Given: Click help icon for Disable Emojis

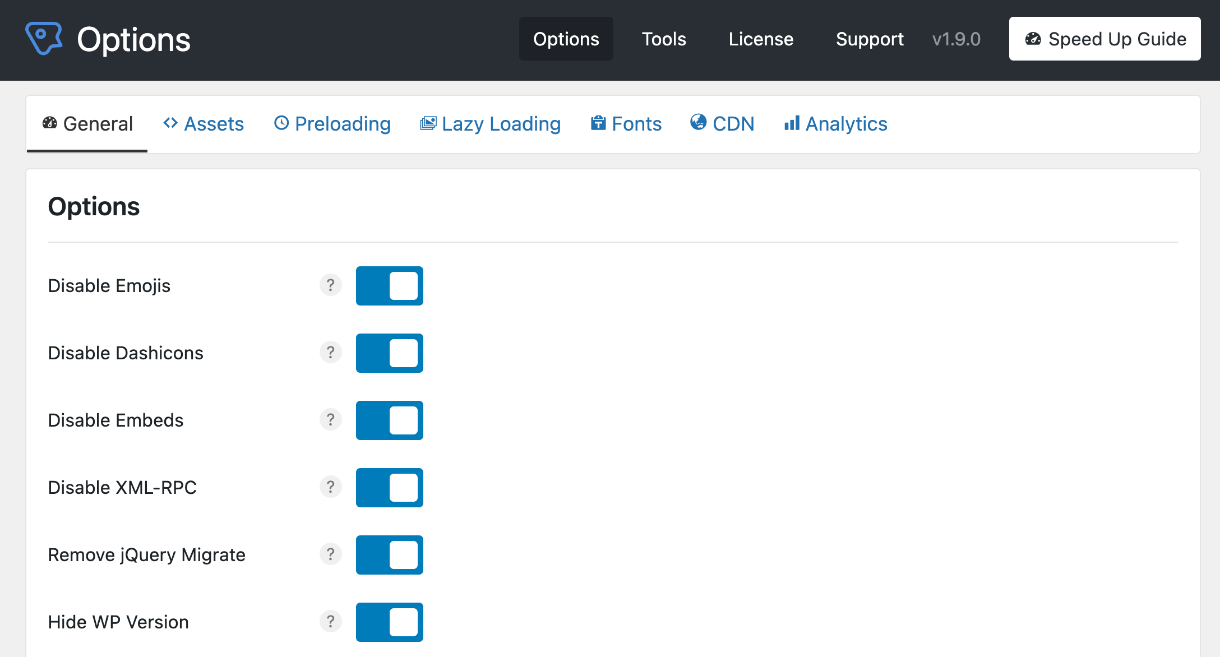Looking at the screenshot, I should tap(331, 285).
